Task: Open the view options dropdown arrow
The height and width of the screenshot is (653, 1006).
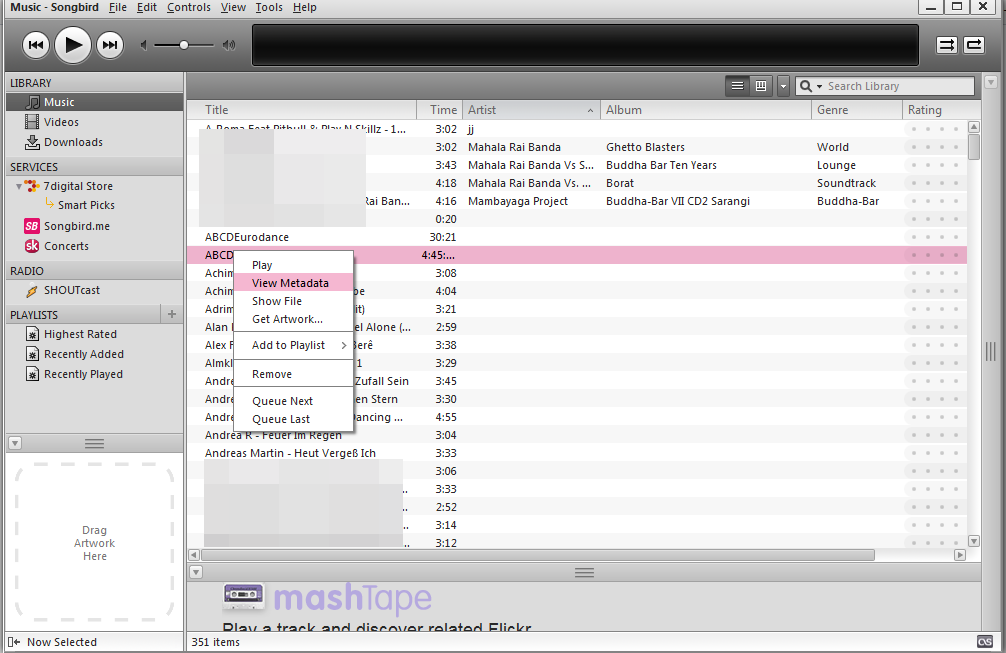Action: 783,86
